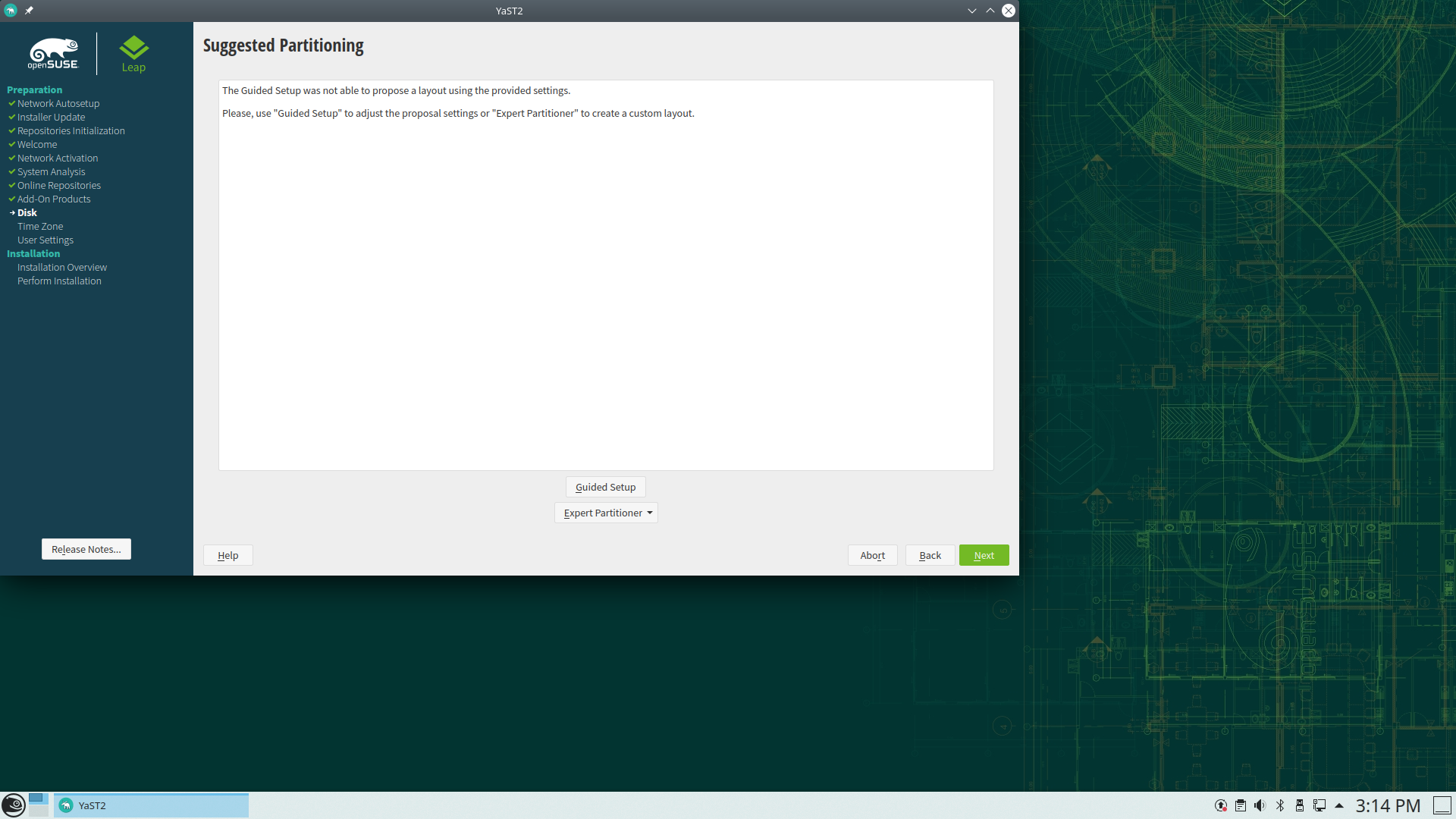Click the titlebar keep-below chevron button
The width and height of the screenshot is (1456, 819).
pyautogui.click(x=972, y=11)
